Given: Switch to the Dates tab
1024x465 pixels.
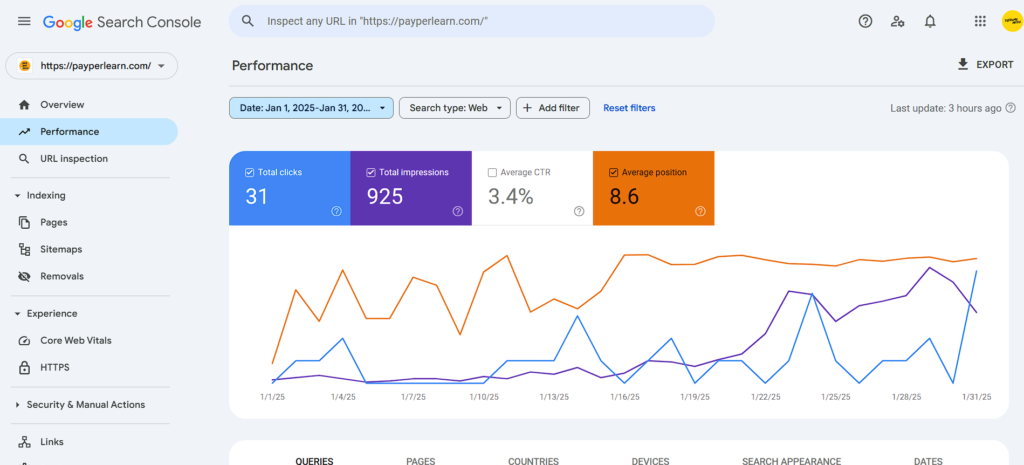Looking at the screenshot, I should [928, 460].
